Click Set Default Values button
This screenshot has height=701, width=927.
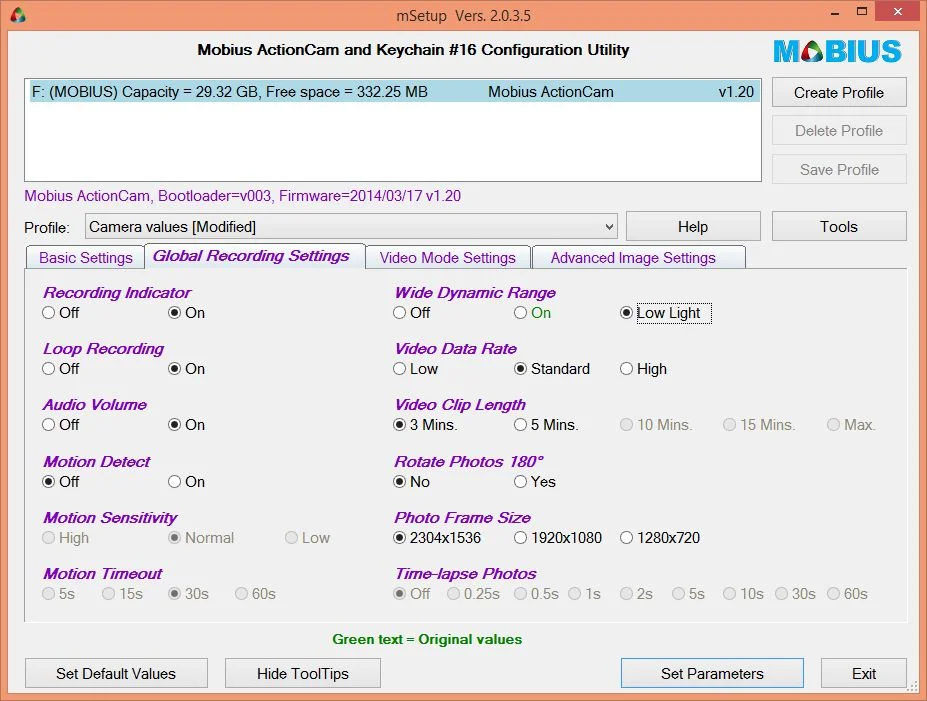pos(116,674)
